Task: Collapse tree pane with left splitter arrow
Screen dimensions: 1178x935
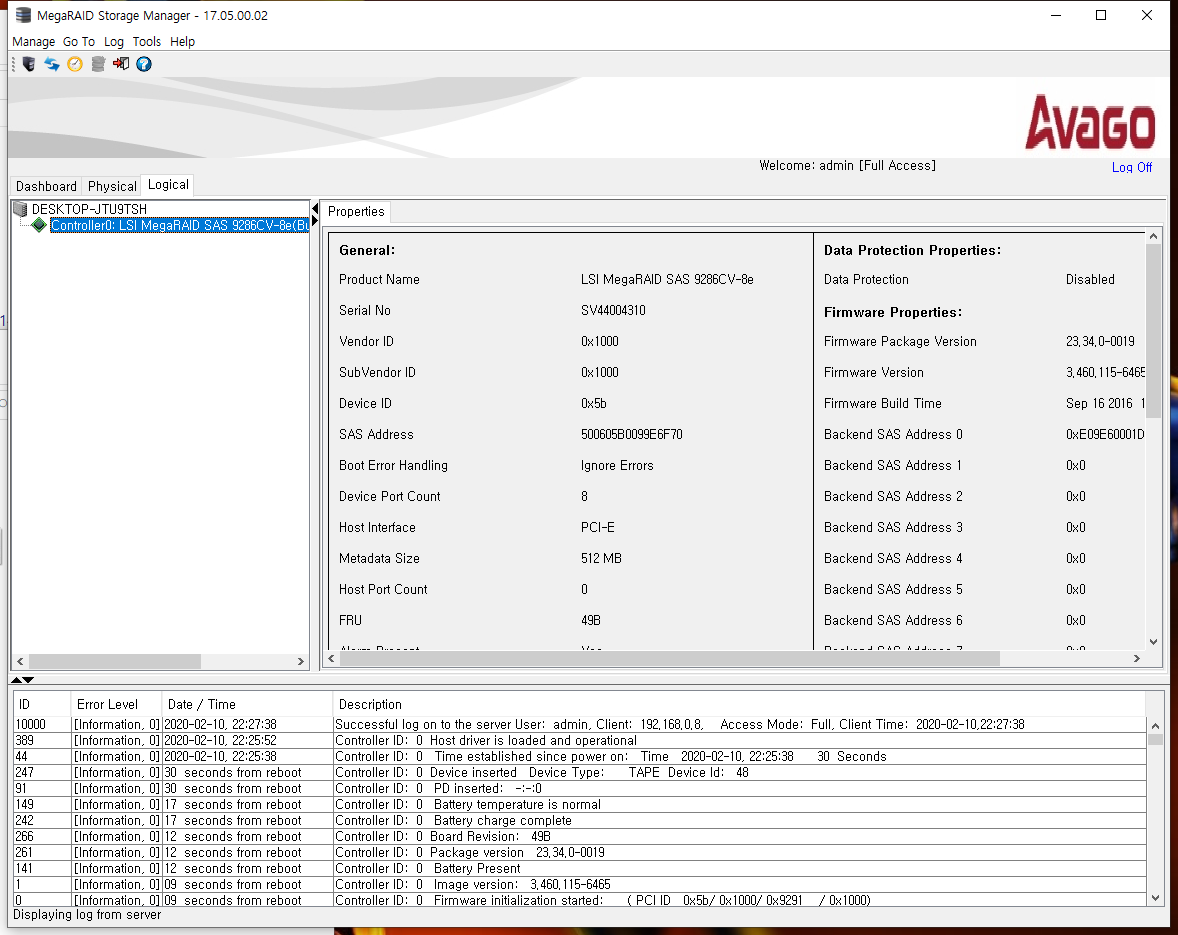Action: (x=315, y=208)
